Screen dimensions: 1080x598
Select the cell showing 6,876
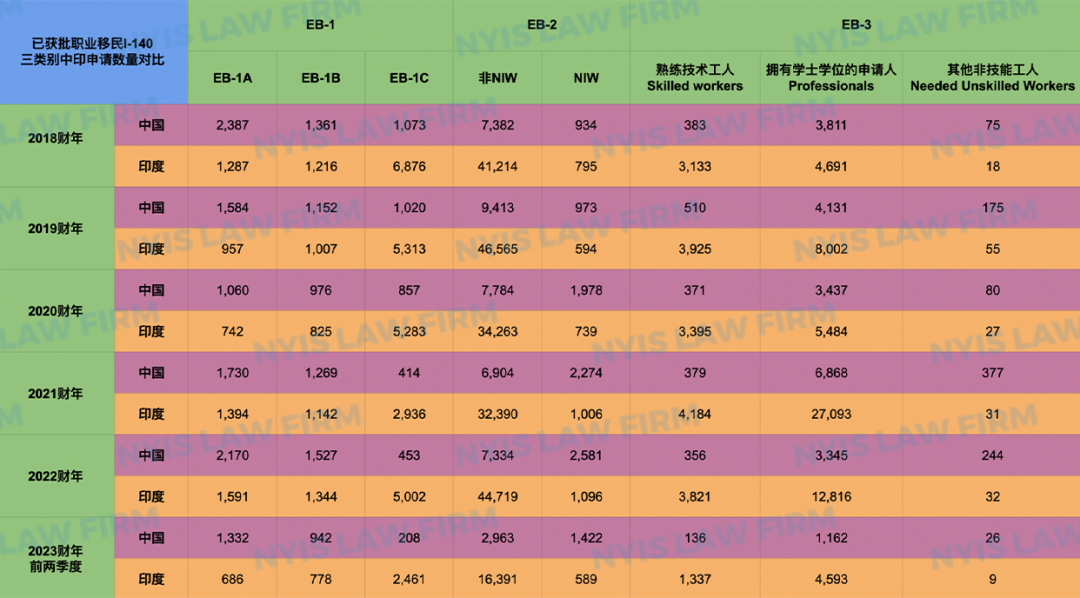(409, 166)
